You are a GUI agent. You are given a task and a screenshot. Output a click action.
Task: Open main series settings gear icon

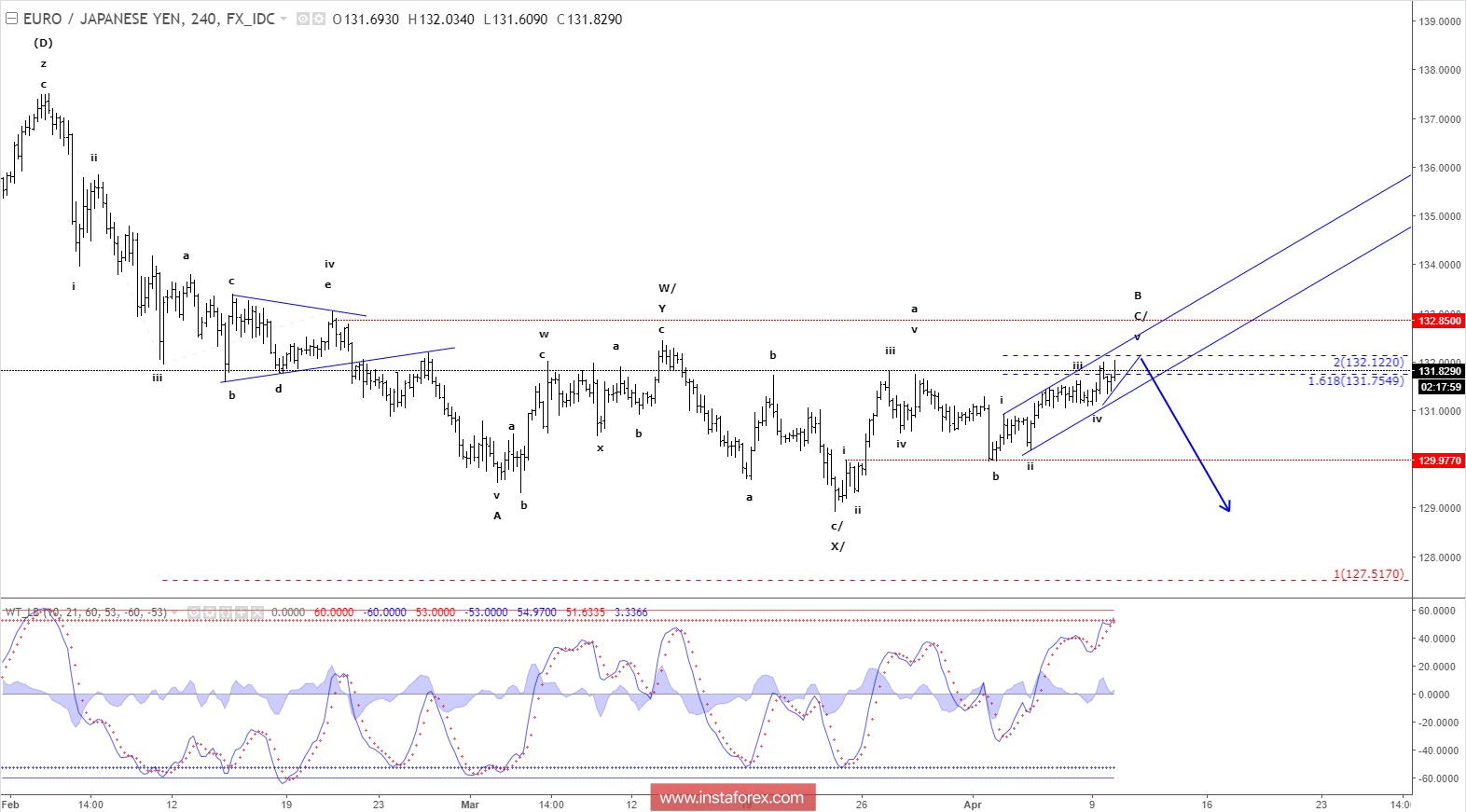(x=319, y=19)
